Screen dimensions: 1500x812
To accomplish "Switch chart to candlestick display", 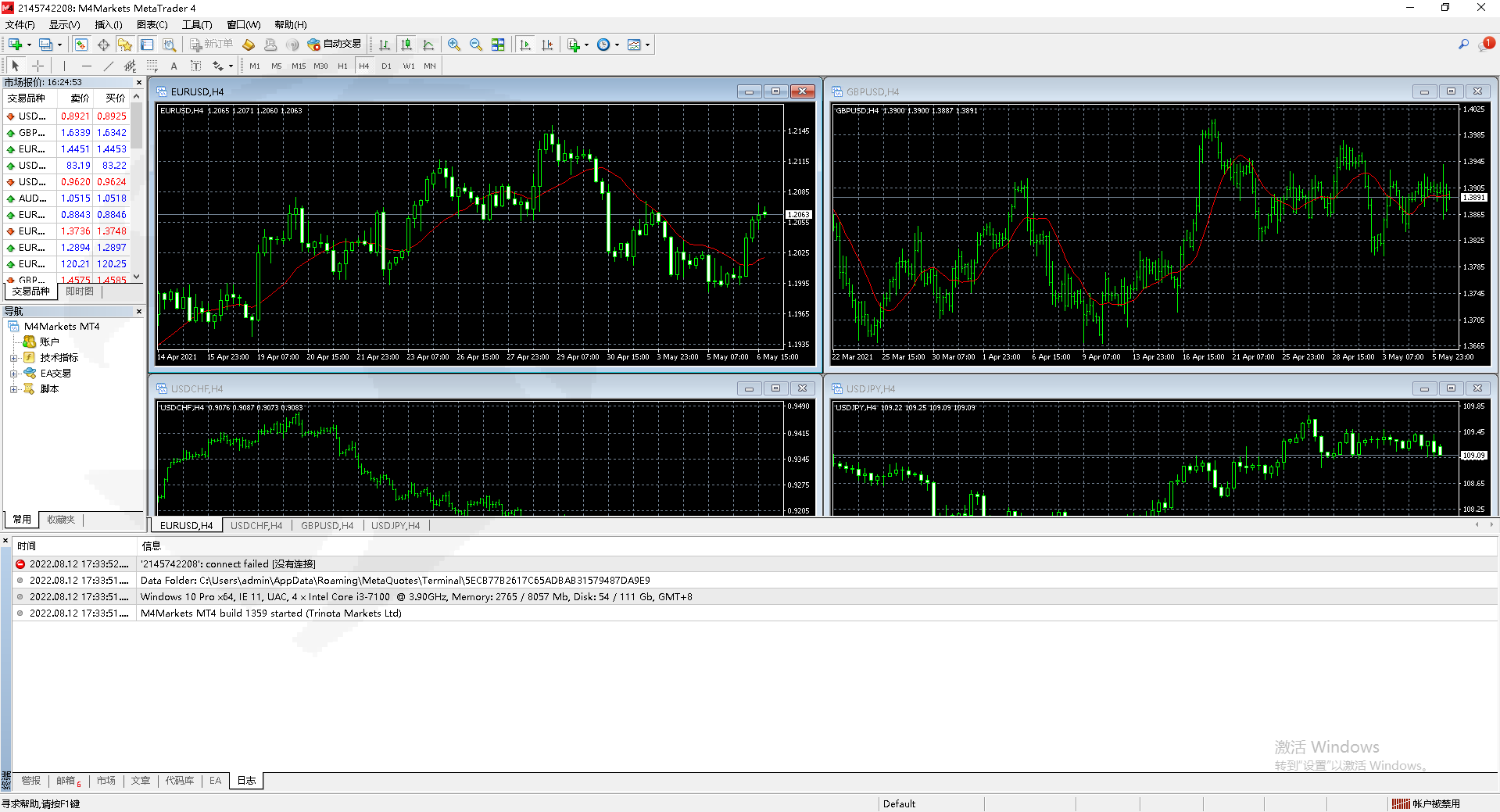I will [406, 45].
